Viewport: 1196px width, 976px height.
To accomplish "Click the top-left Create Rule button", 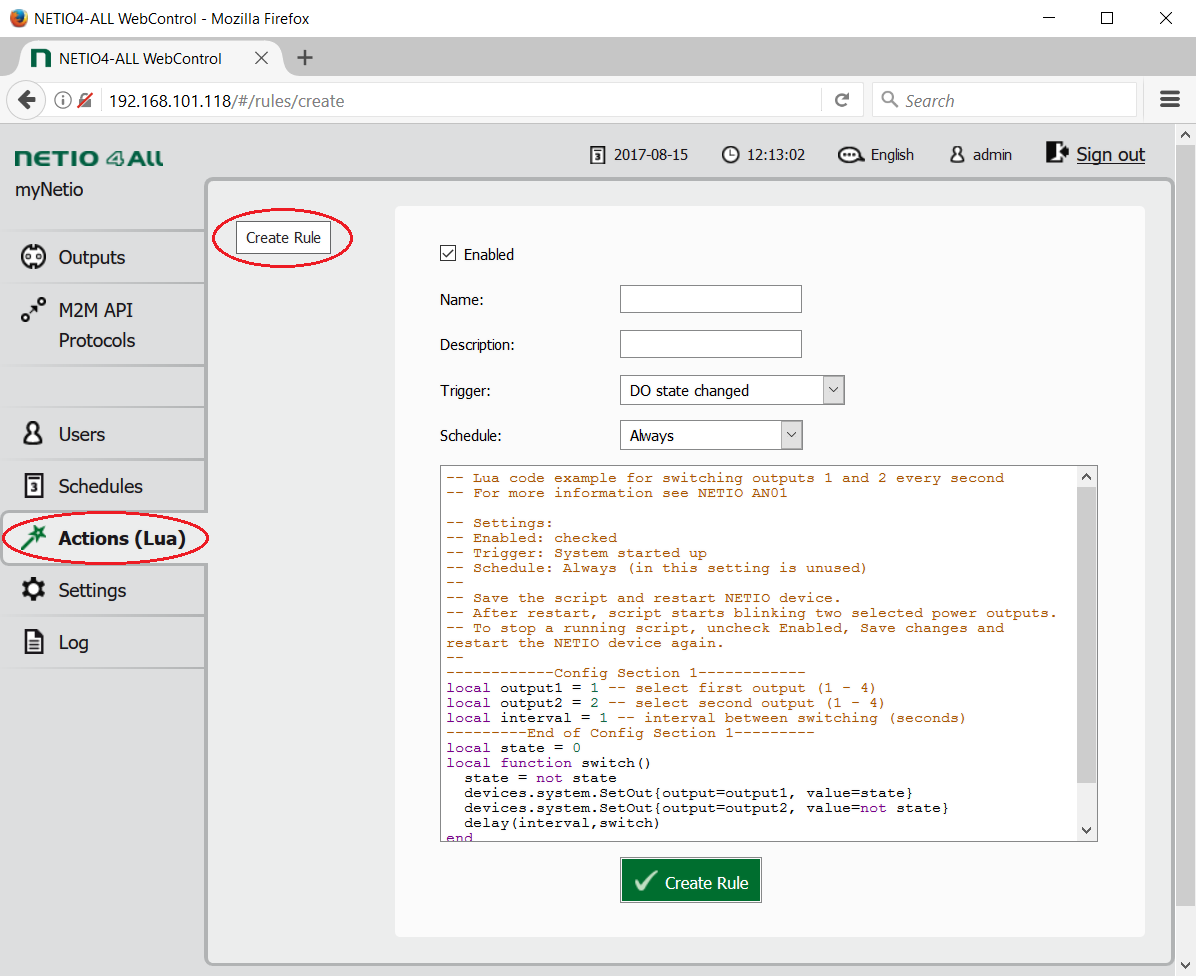I will pyautogui.click(x=283, y=238).
